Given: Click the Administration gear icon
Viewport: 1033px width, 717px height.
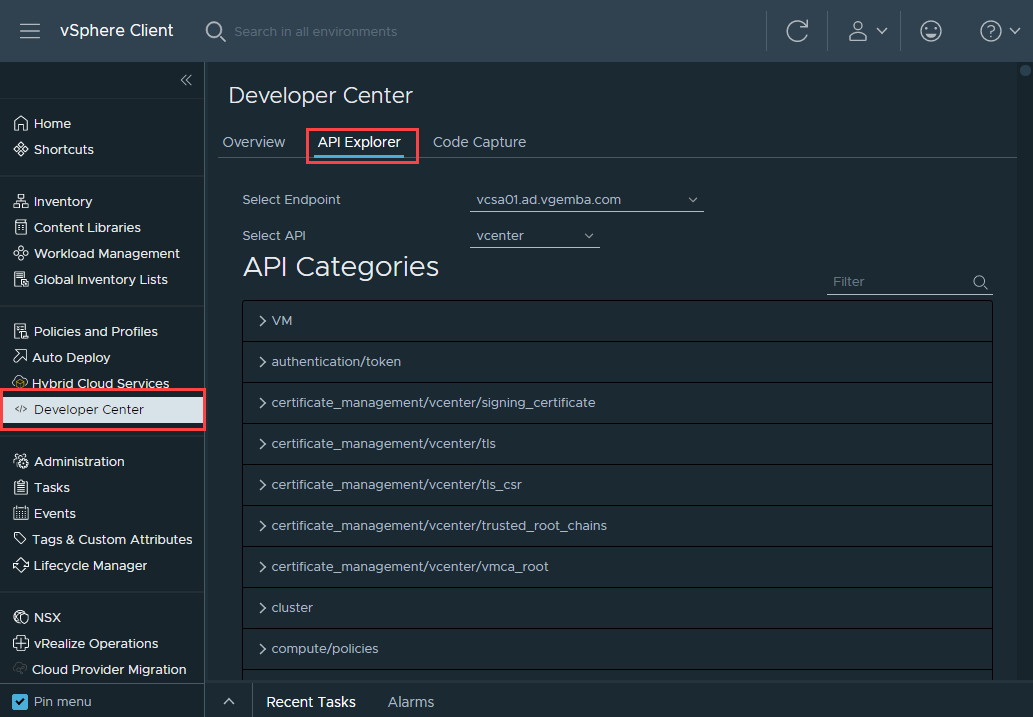Looking at the screenshot, I should 21,461.
